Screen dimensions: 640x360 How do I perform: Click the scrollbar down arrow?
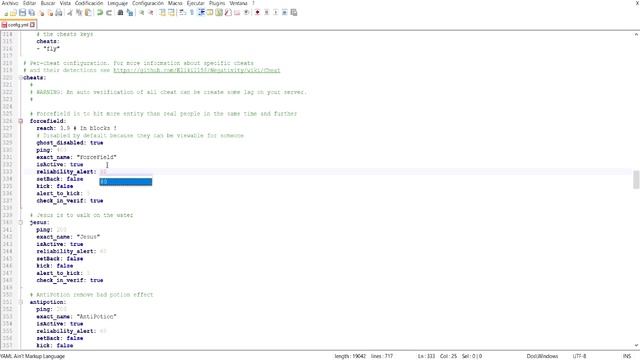pos(636,346)
